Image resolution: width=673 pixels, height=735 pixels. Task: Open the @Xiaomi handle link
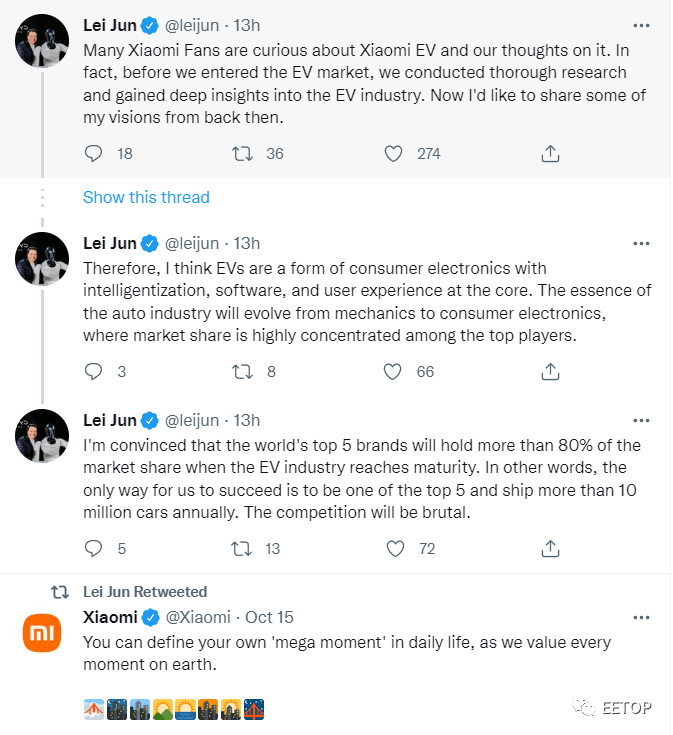(x=198, y=617)
